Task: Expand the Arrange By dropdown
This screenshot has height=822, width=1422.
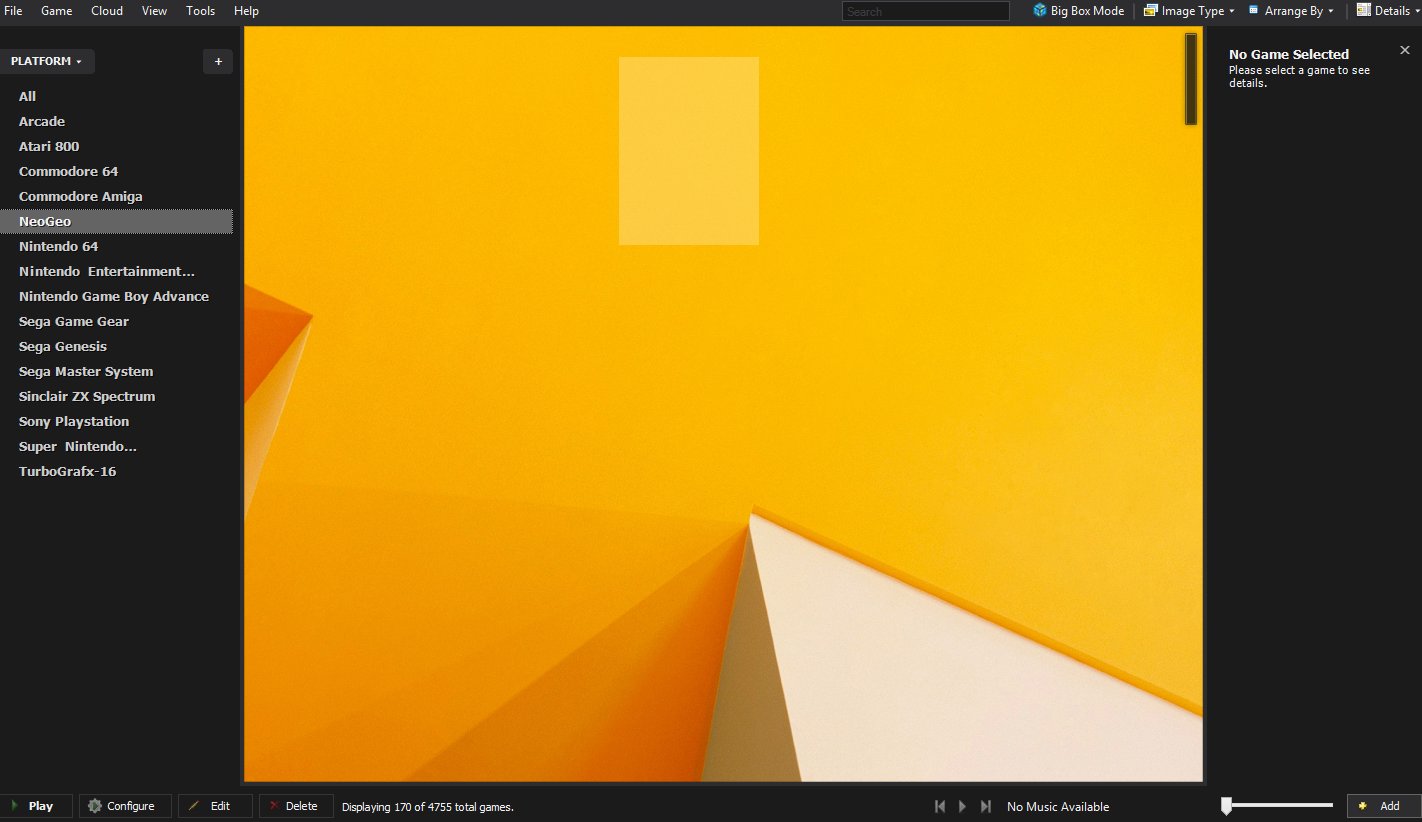Action: pos(1291,11)
